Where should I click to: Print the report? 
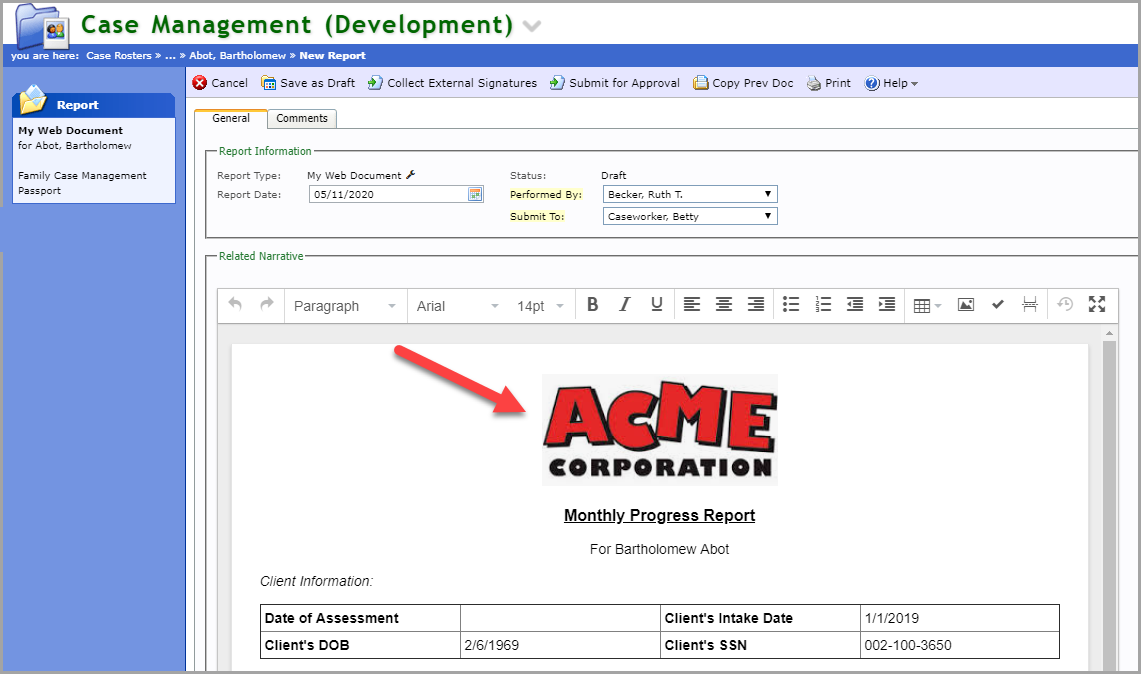[x=828, y=83]
